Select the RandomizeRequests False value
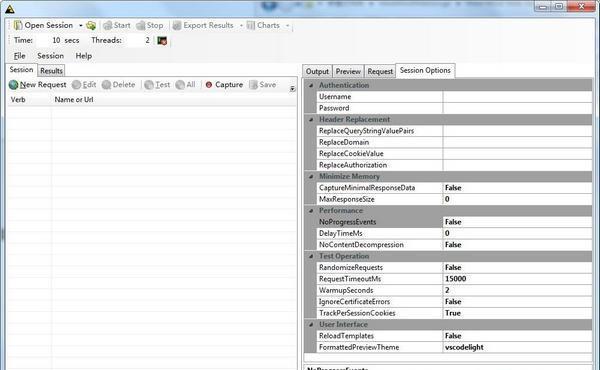Screen dimensions: 600x370 pyautogui.click(x=517, y=267)
